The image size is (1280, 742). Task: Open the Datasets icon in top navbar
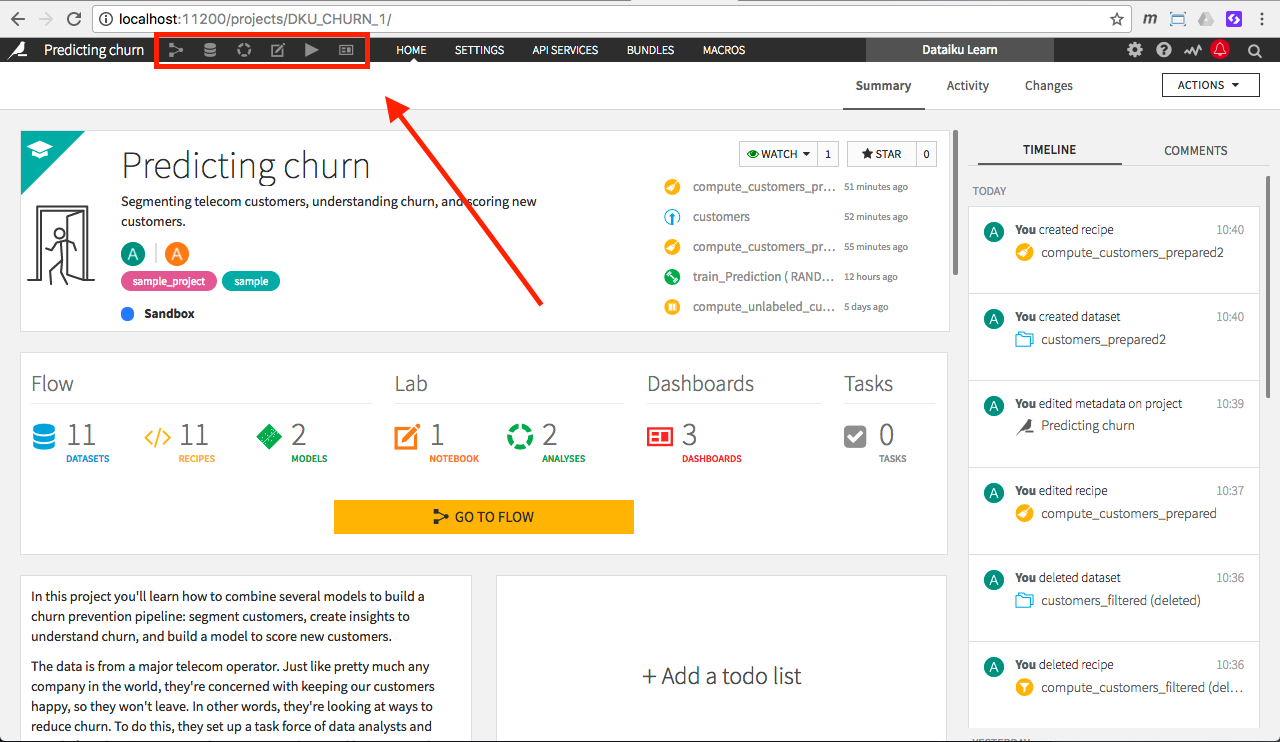[x=210, y=50]
